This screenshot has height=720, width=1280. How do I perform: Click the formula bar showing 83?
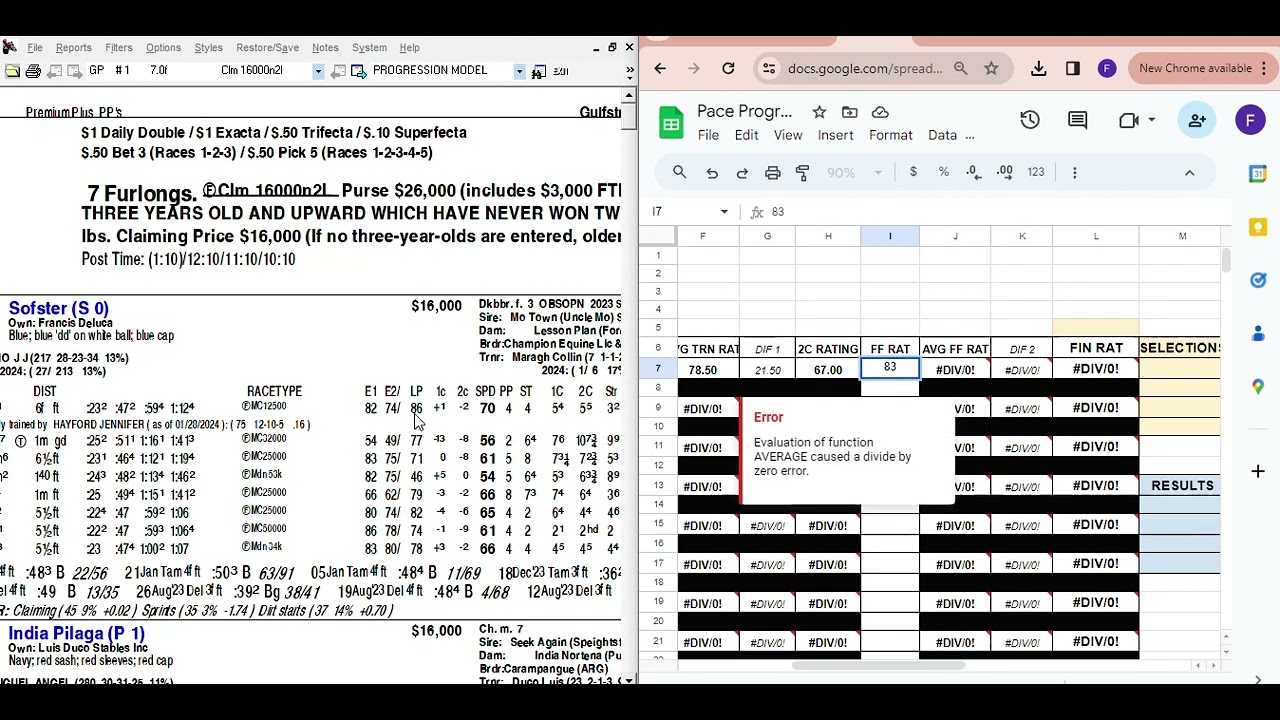[990, 212]
